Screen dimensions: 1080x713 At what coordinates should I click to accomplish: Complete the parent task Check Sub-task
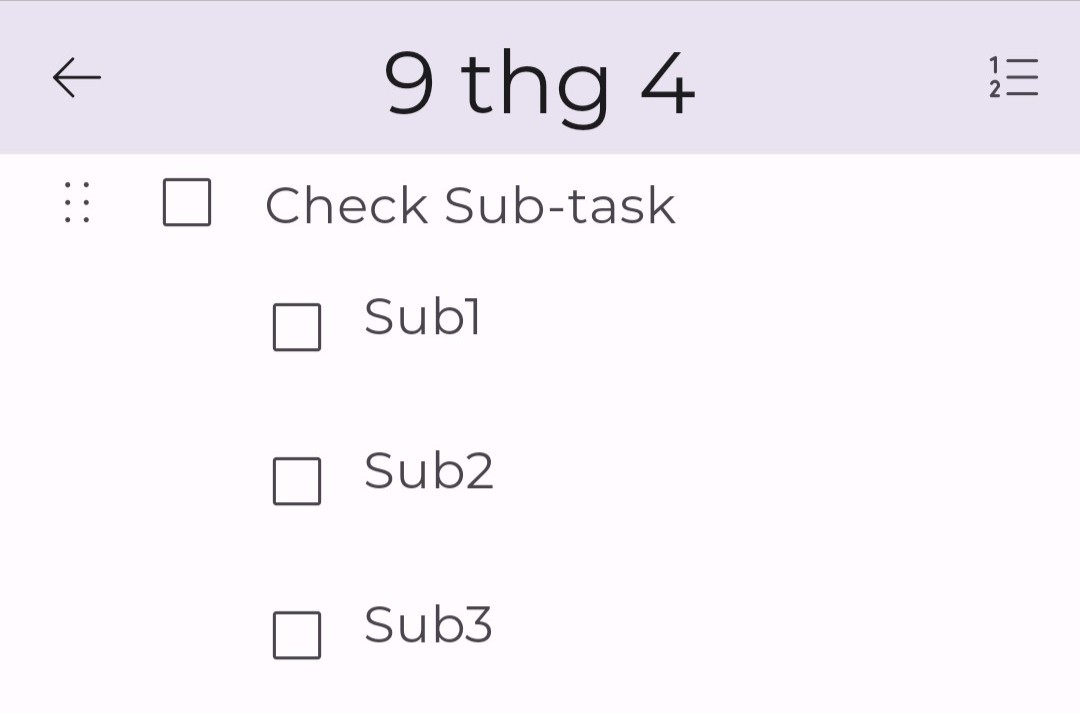[187, 203]
